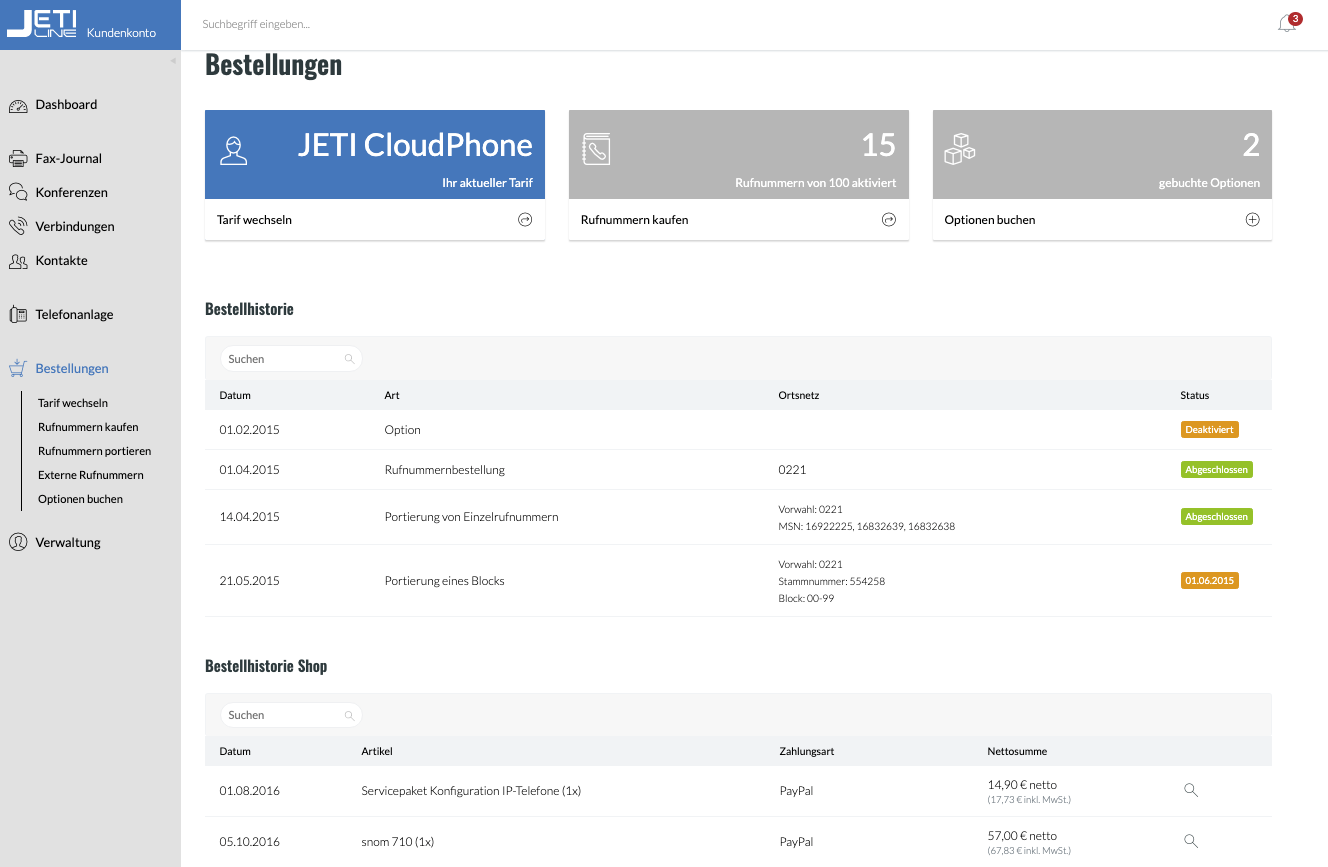Click the Dashboard gauge icon
The image size is (1328, 867).
point(18,105)
